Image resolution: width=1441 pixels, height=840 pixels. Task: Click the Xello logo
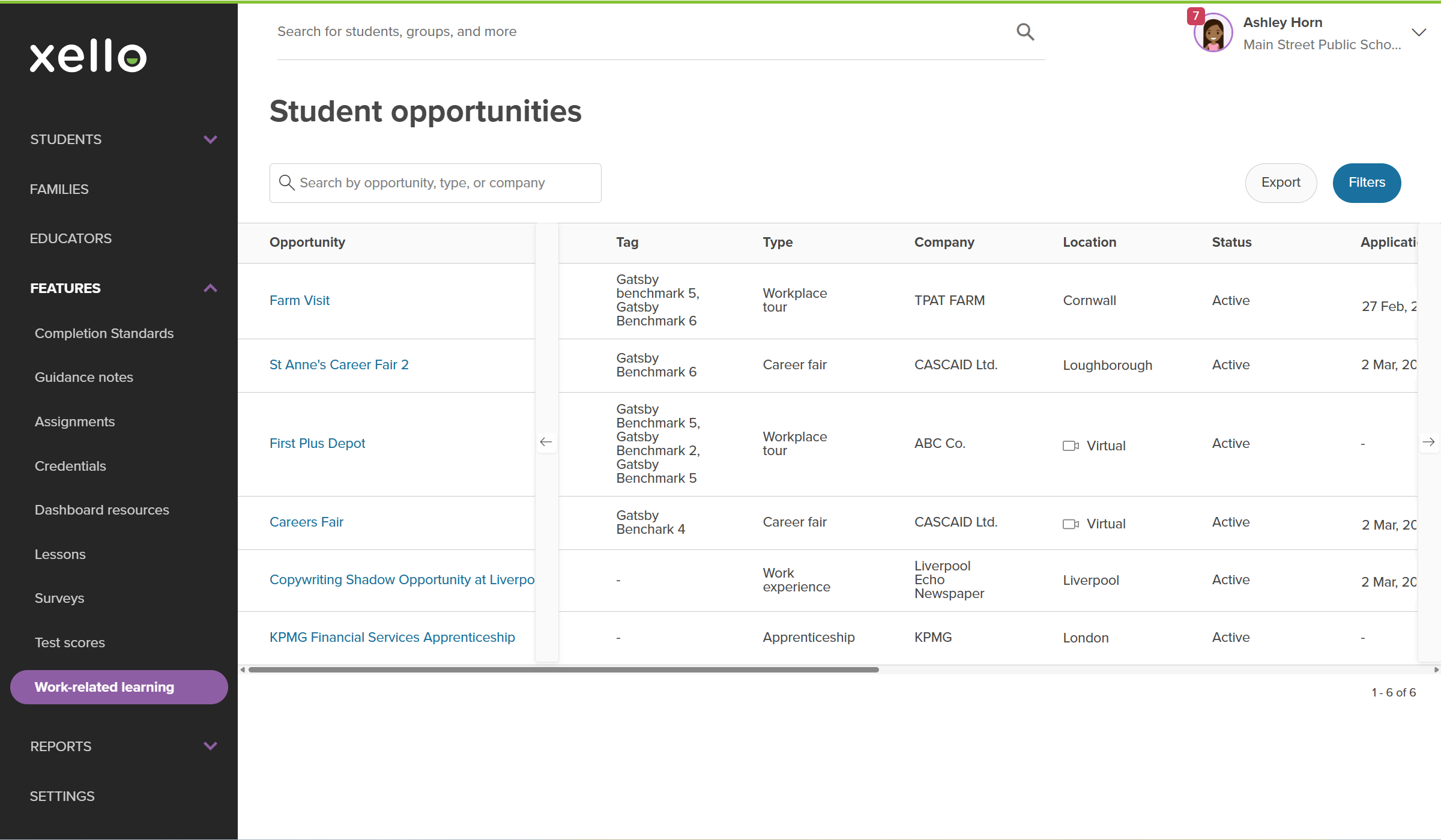pos(88,56)
